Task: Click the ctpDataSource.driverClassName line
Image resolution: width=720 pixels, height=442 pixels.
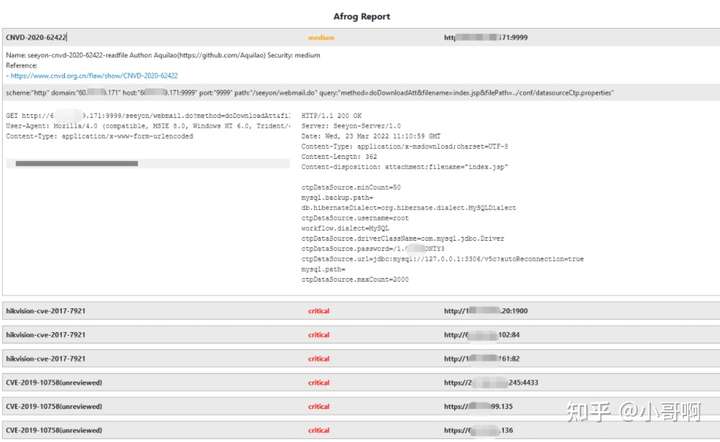Action: (x=403, y=239)
